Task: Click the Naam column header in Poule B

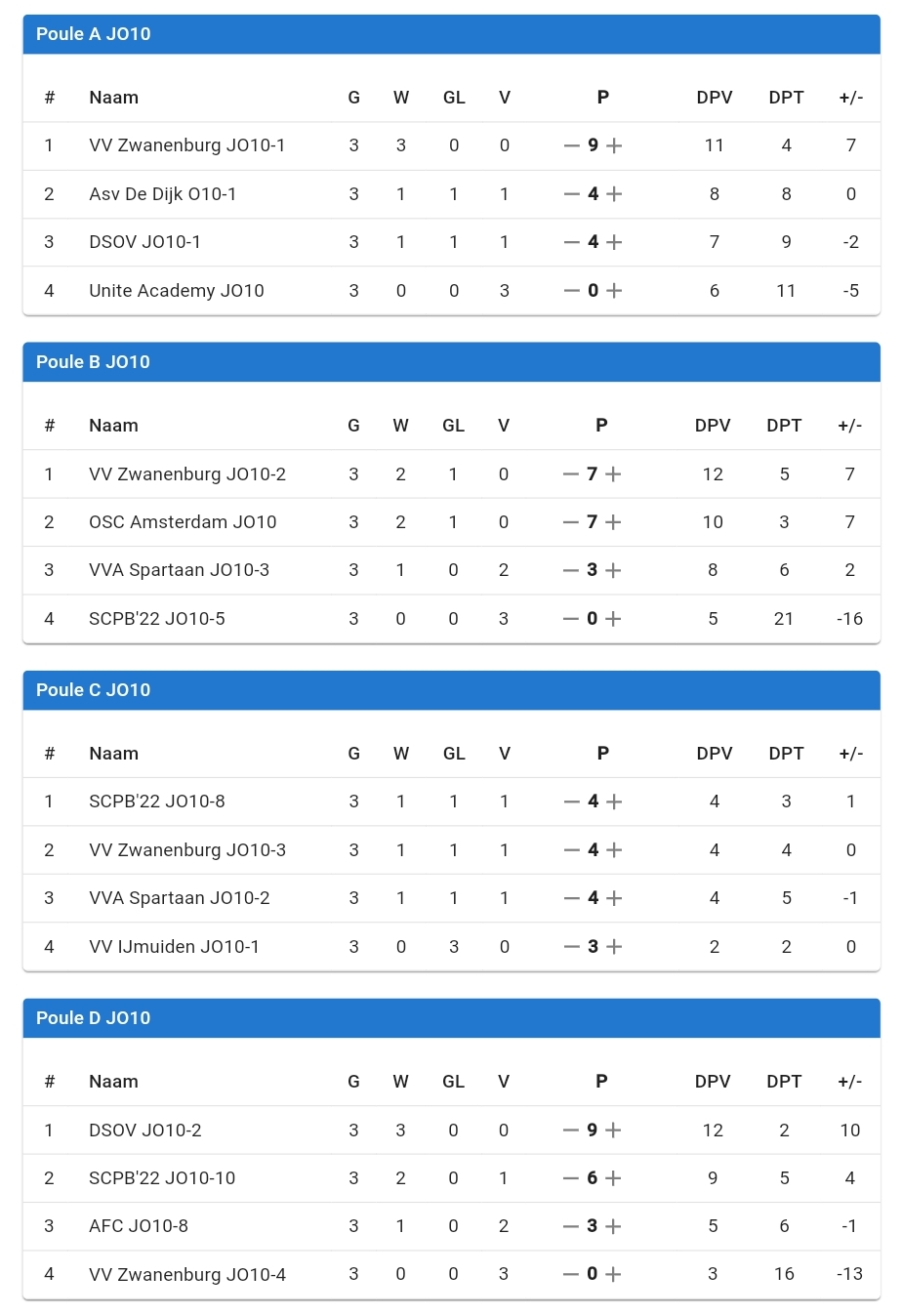Action: [113, 426]
